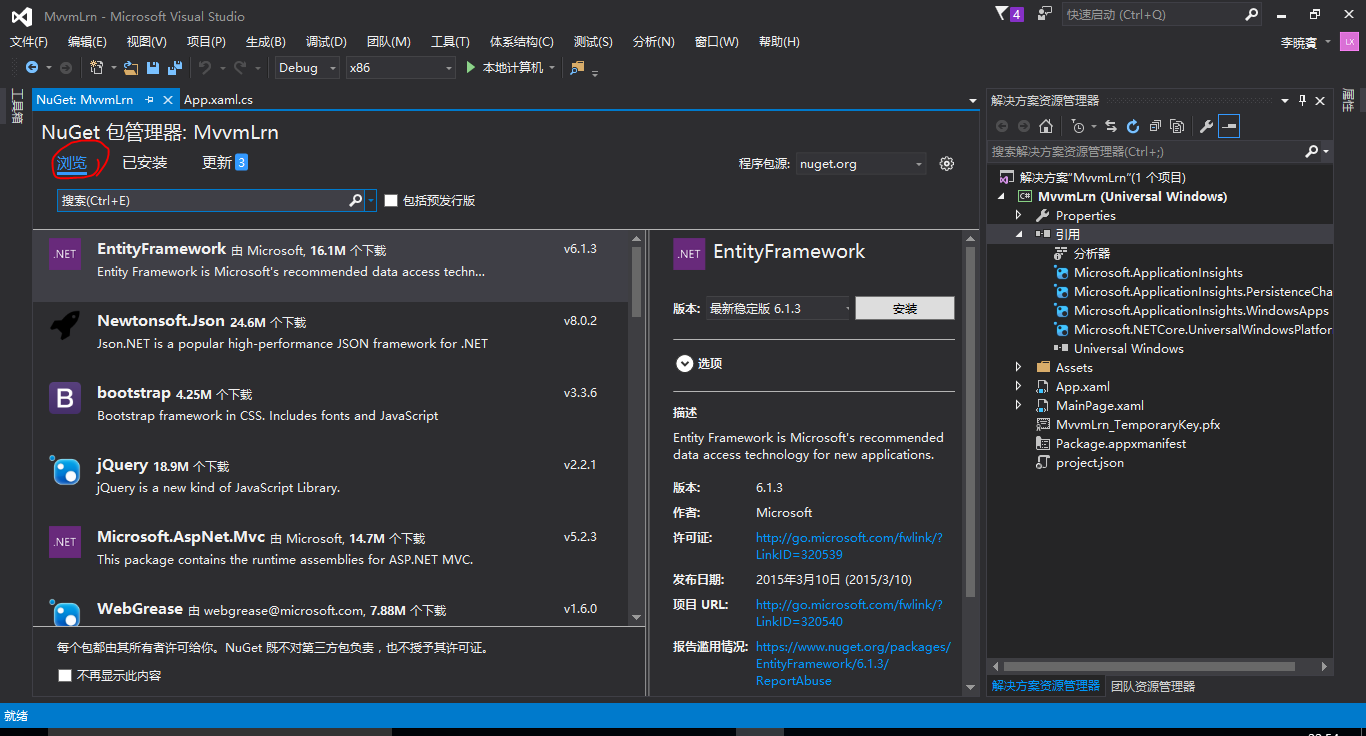Open the project URL link ending LinkID=320540
This screenshot has width=1366, height=736.
point(849,613)
